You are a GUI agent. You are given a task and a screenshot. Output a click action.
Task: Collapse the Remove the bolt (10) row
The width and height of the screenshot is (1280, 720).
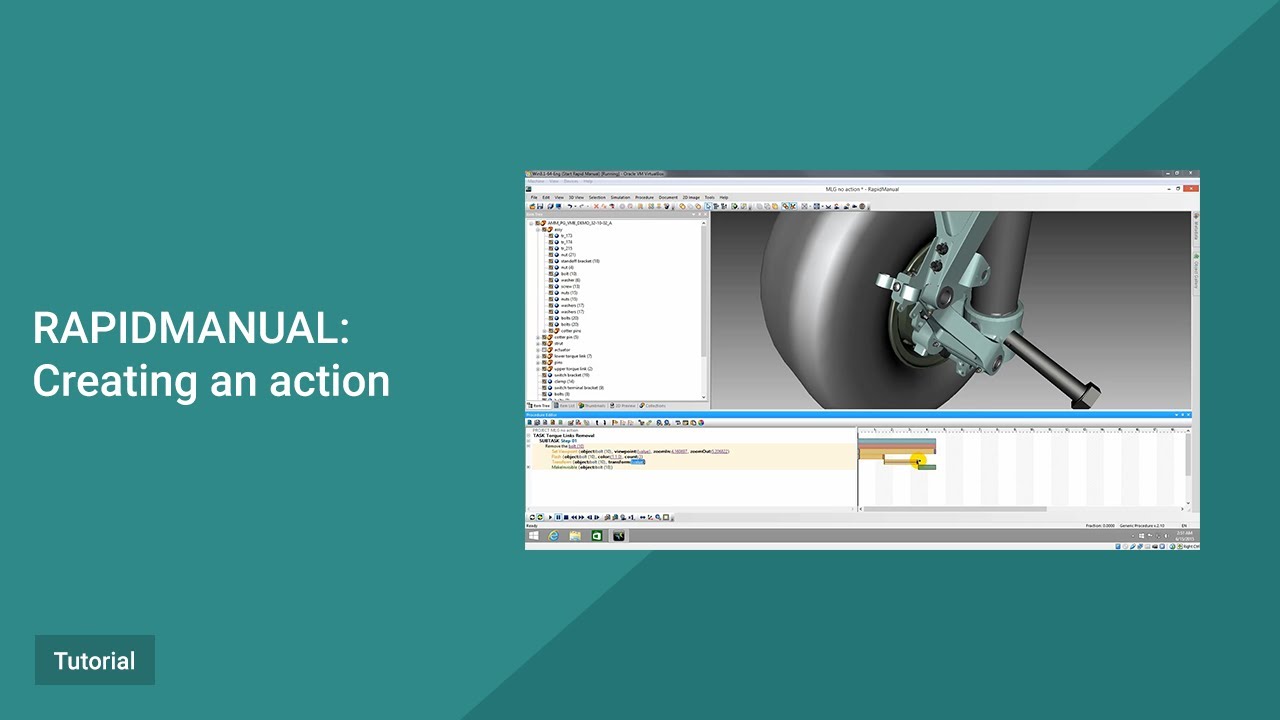(528, 446)
